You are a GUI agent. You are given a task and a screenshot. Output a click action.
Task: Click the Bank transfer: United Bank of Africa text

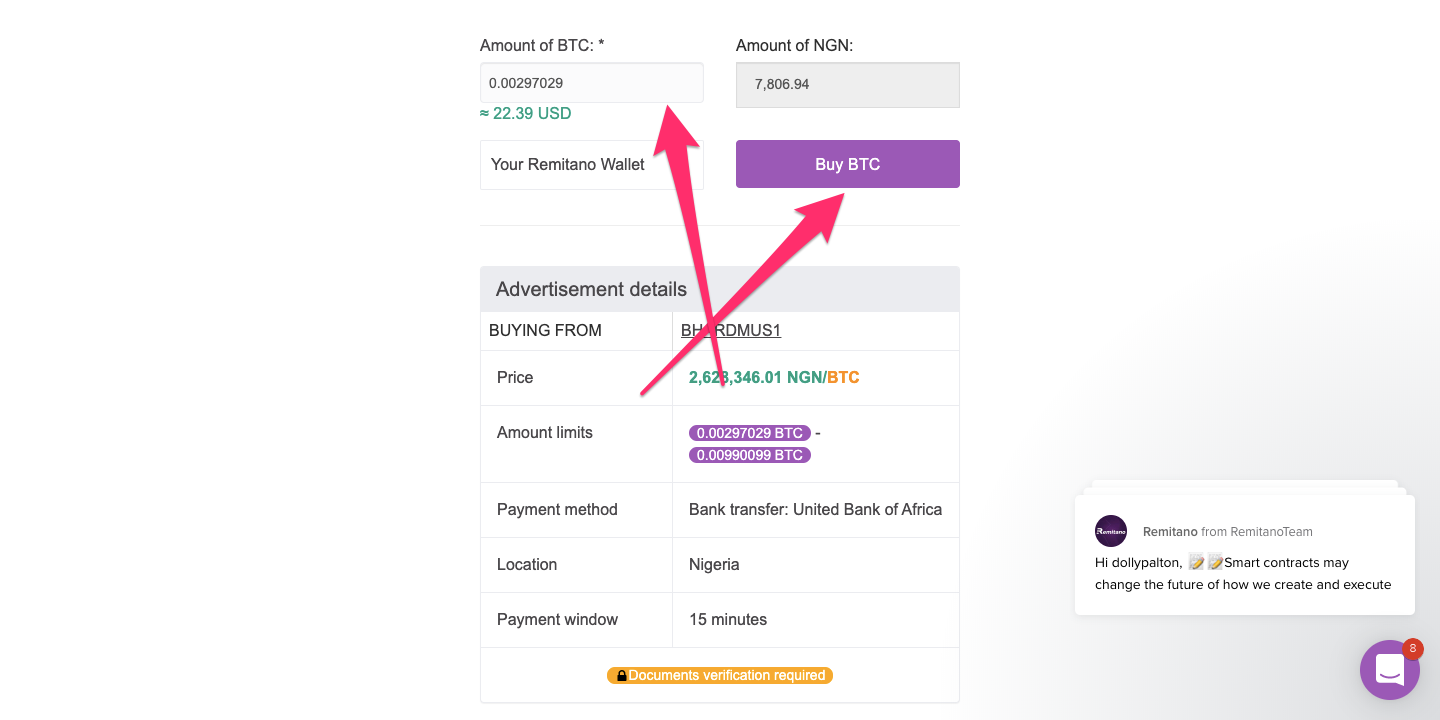[x=816, y=510]
